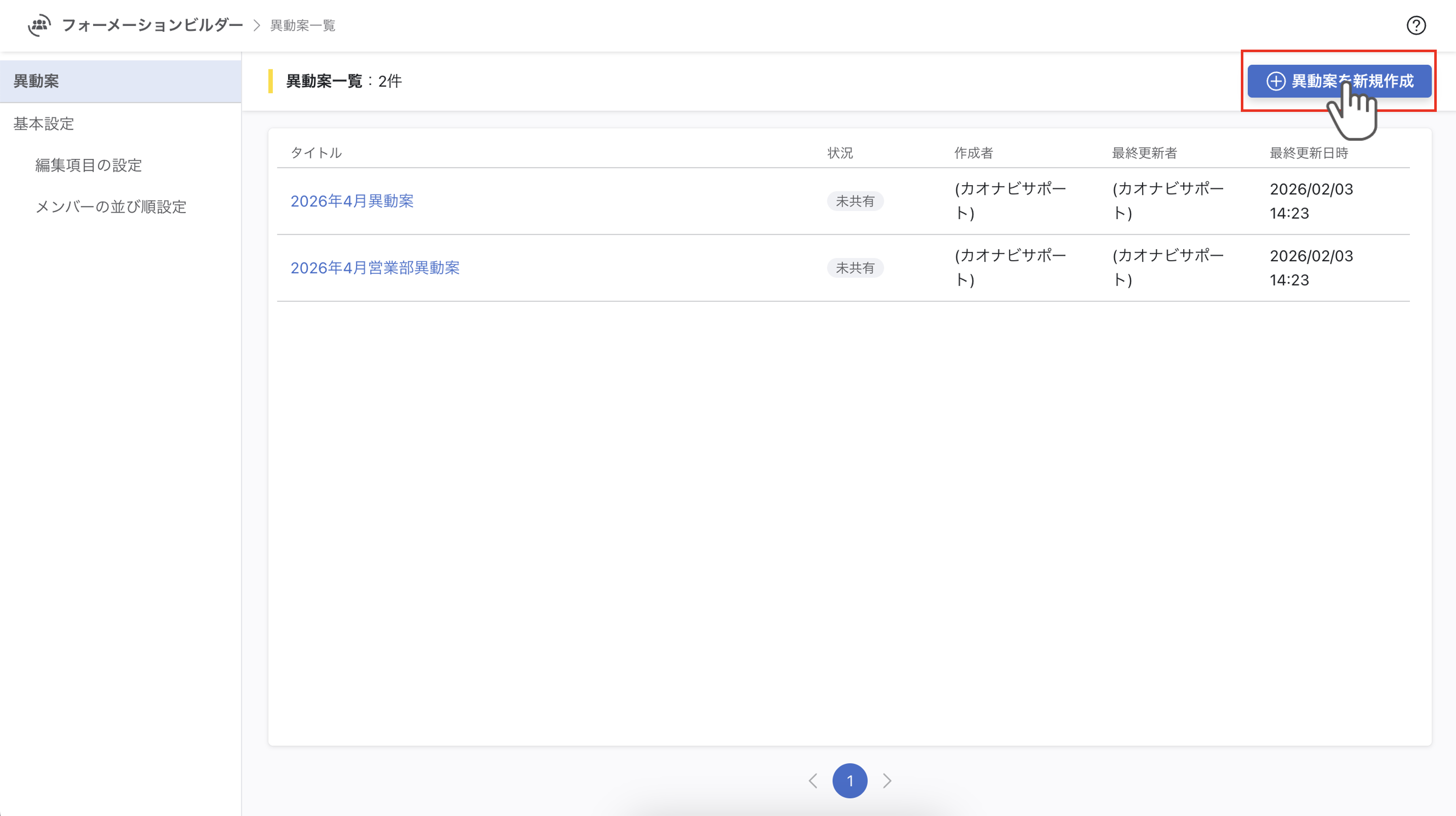
Task: Open the help question mark icon
Action: coord(1416,25)
